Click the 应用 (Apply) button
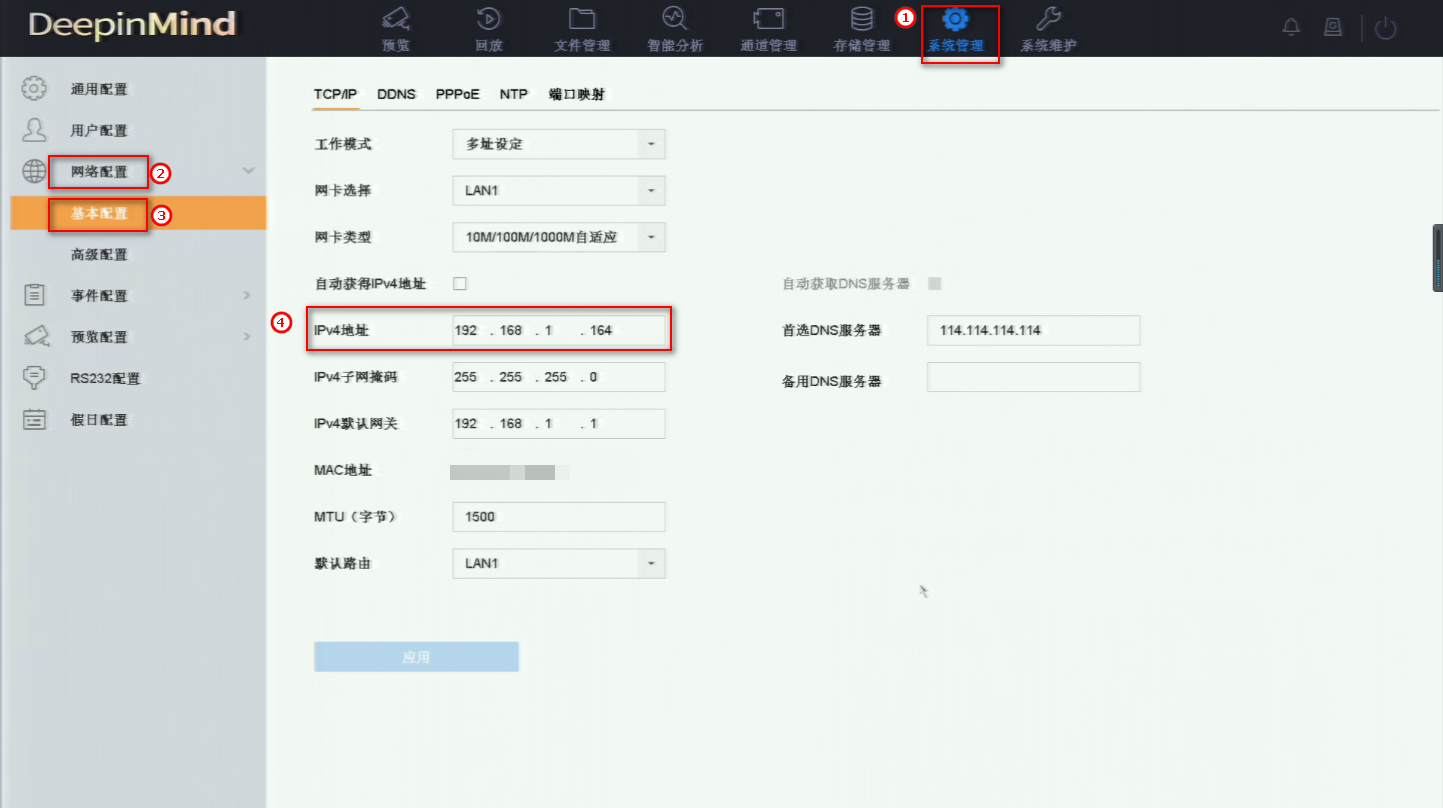Image resolution: width=1443 pixels, height=808 pixels. click(x=416, y=656)
